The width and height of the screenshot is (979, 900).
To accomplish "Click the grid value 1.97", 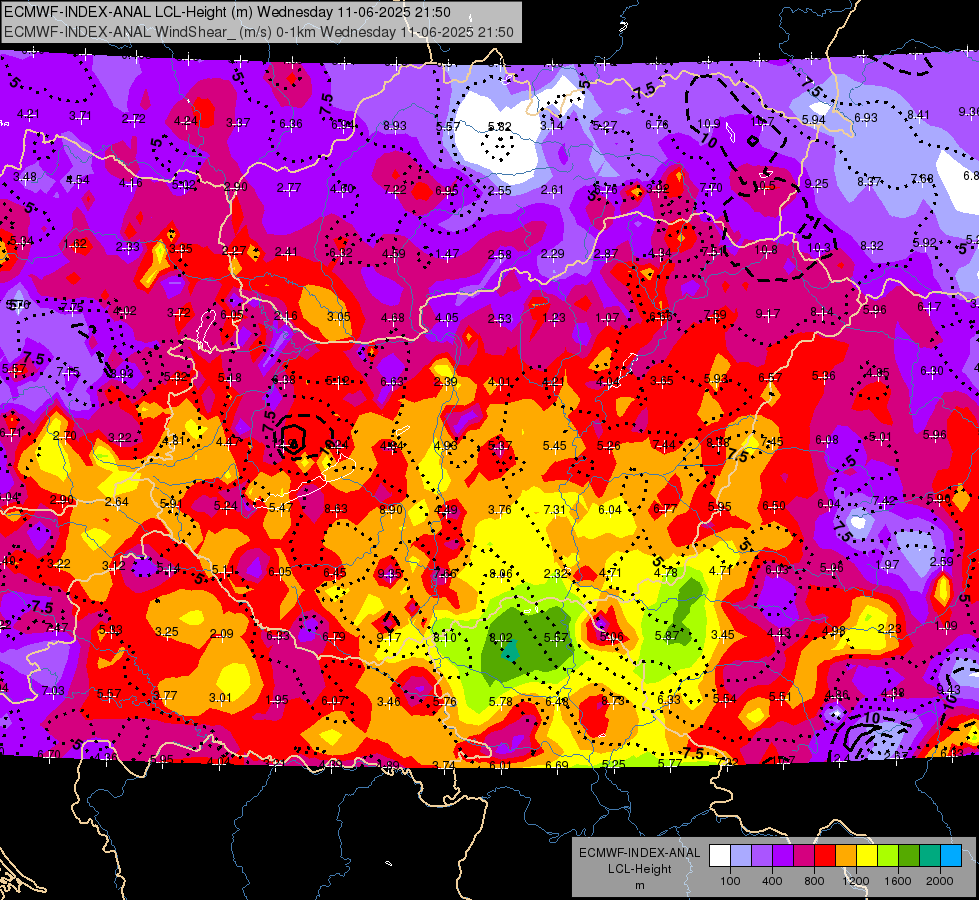I will (887, 565).
